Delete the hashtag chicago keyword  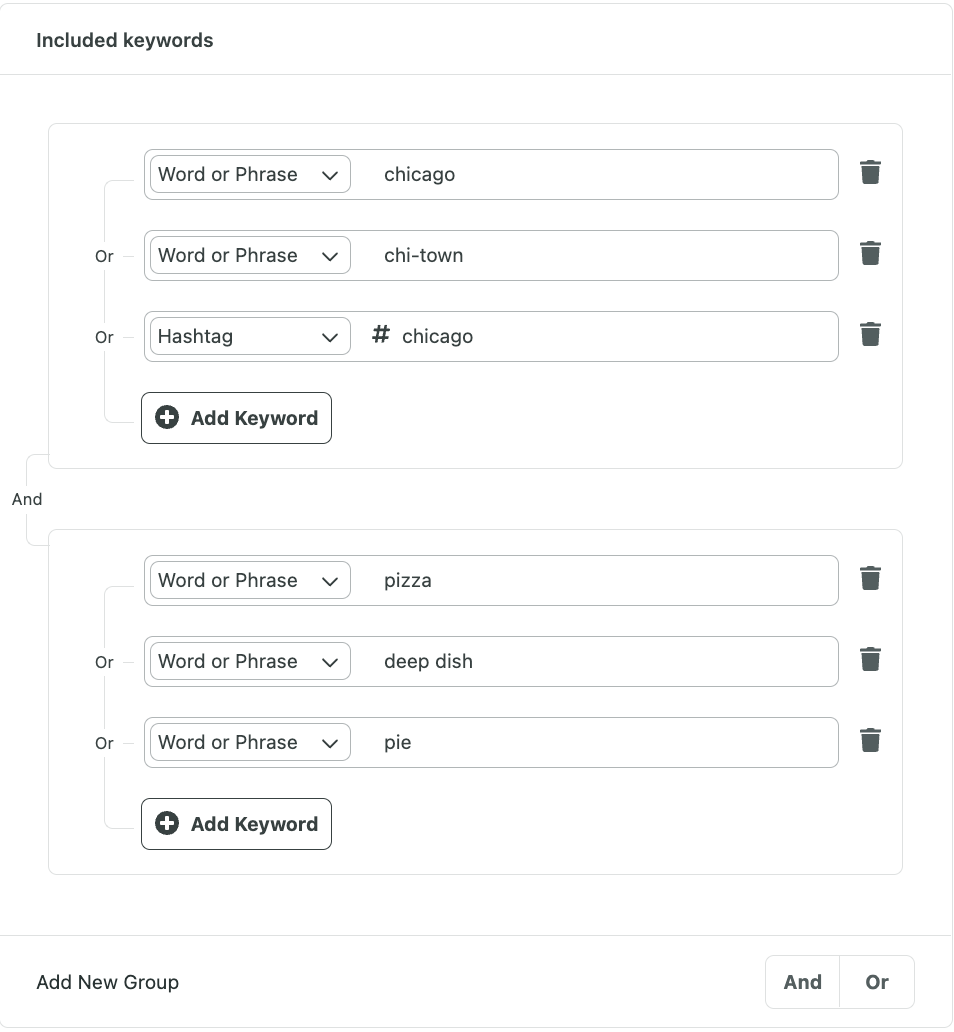point(870,334)
